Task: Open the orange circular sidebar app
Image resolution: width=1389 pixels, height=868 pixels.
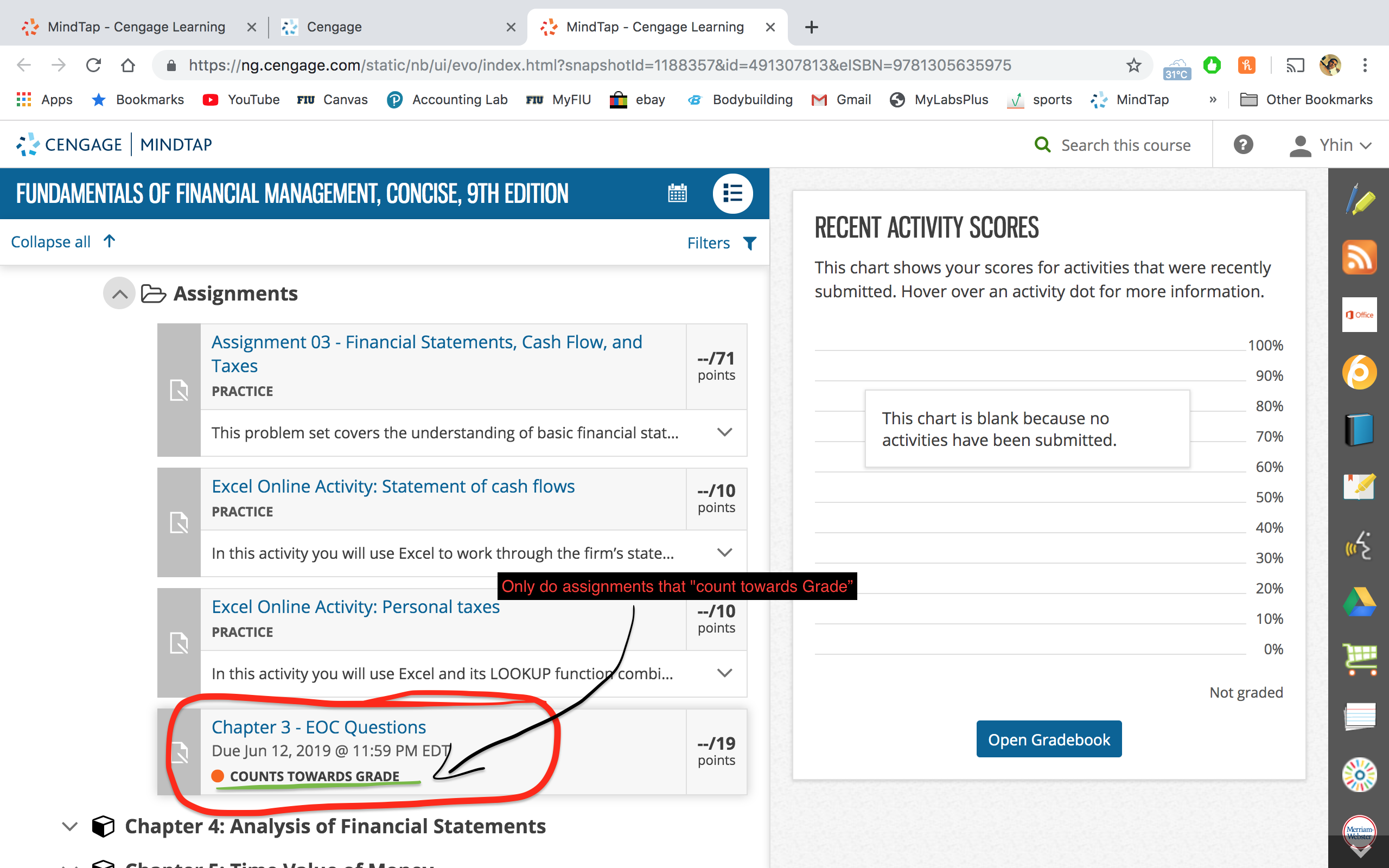Action: (1359, 372)
